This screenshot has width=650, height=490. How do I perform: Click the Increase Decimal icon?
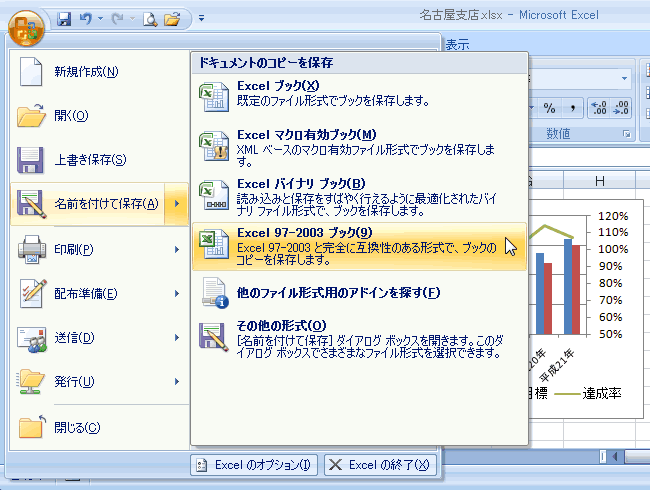pos(598,108)
